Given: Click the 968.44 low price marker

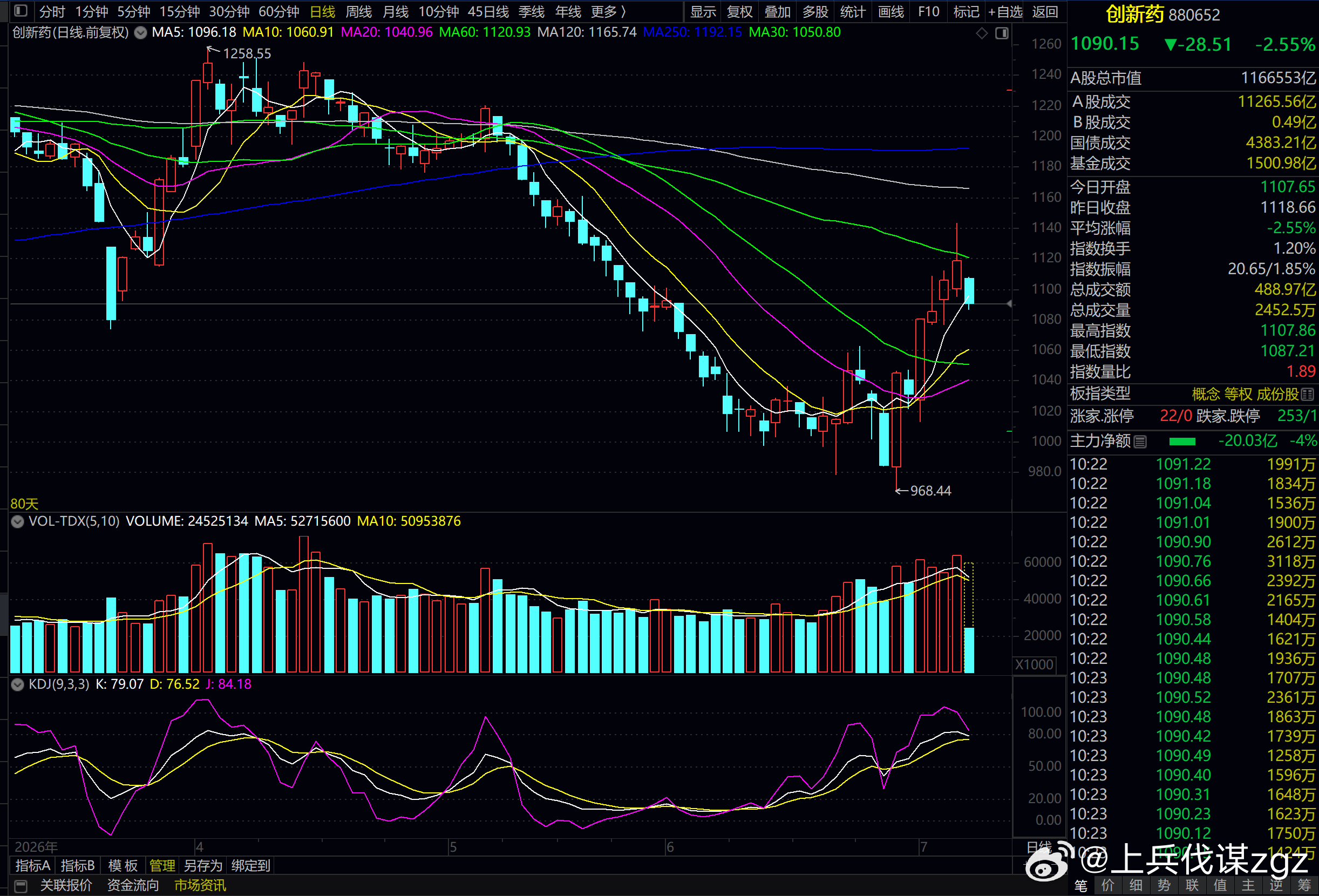Looking at the screenshot, I should (x=931, y=491).
